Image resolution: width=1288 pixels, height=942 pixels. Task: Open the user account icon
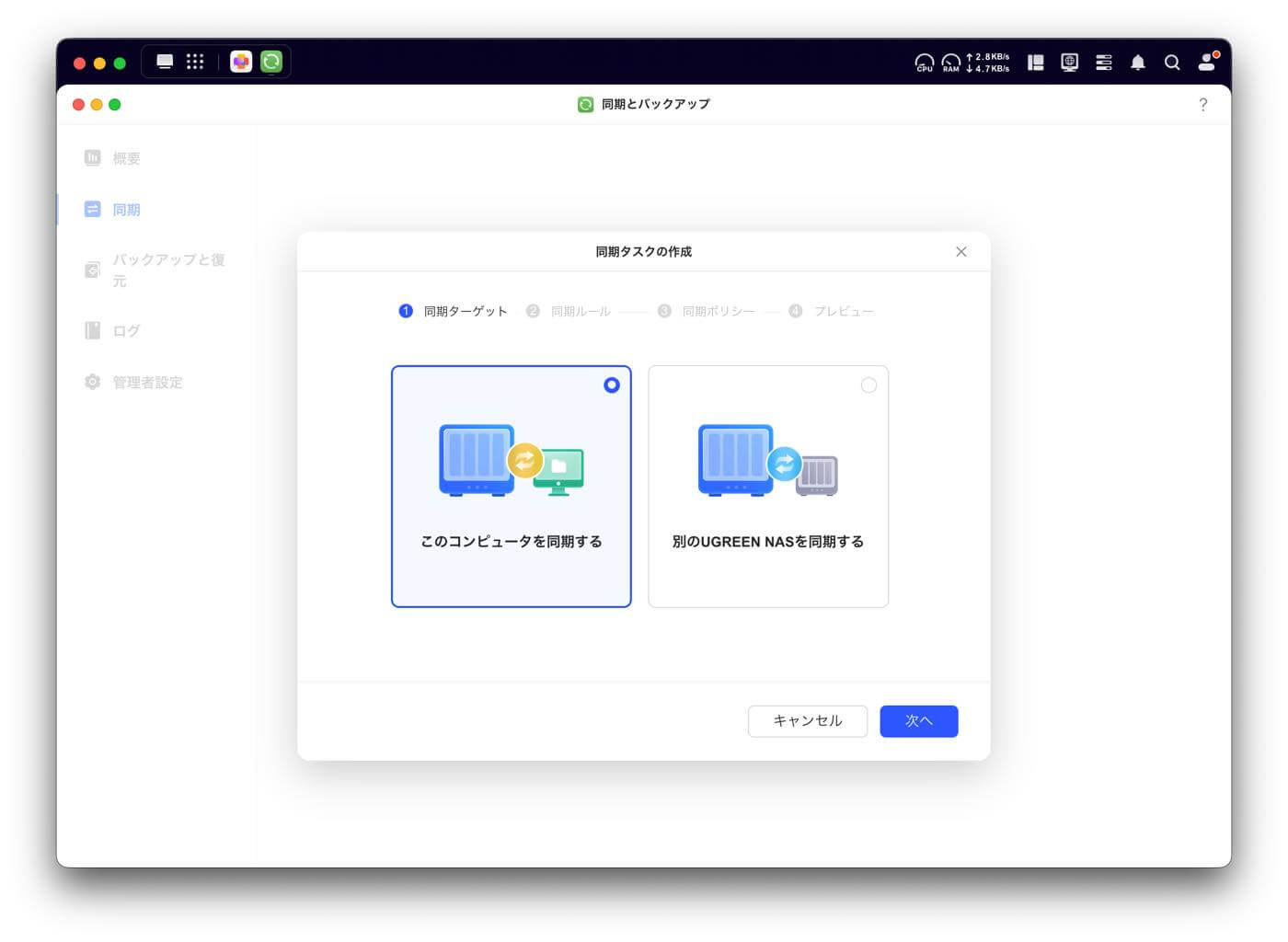click(1207, 62)
